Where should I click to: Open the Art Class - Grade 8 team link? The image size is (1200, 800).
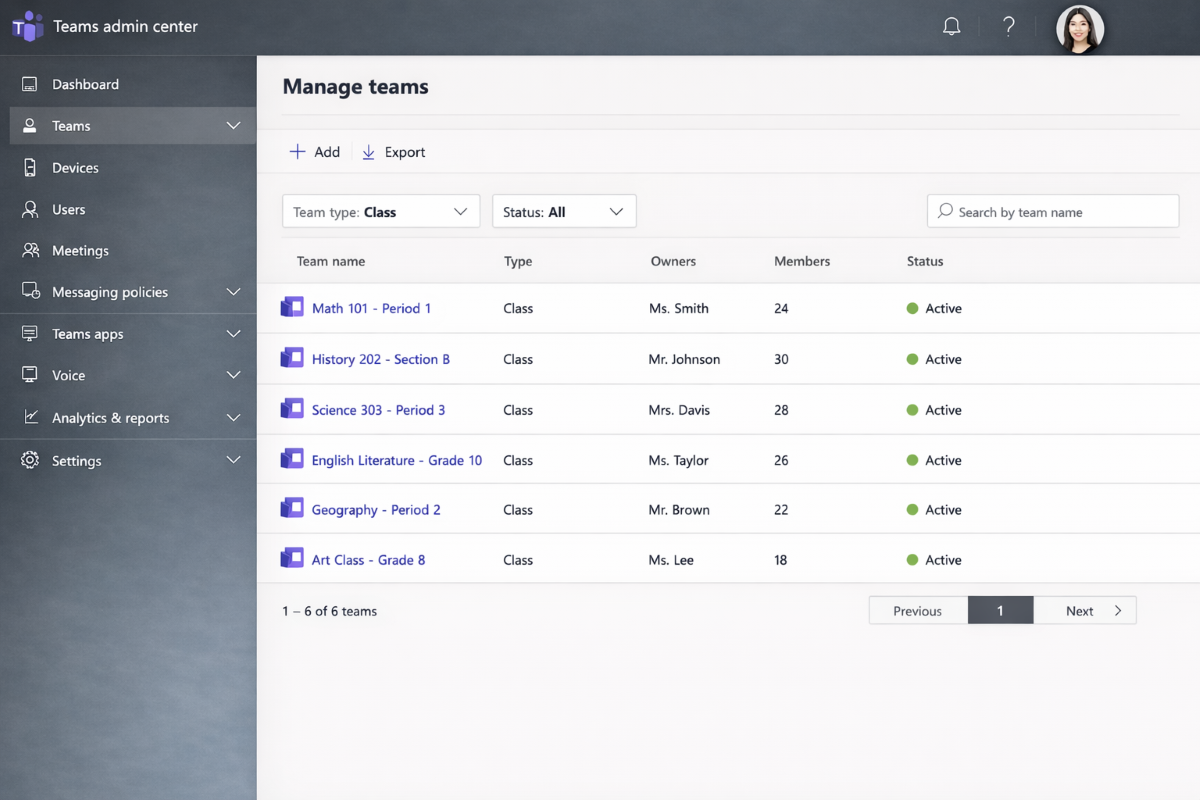tap(368, 560)
